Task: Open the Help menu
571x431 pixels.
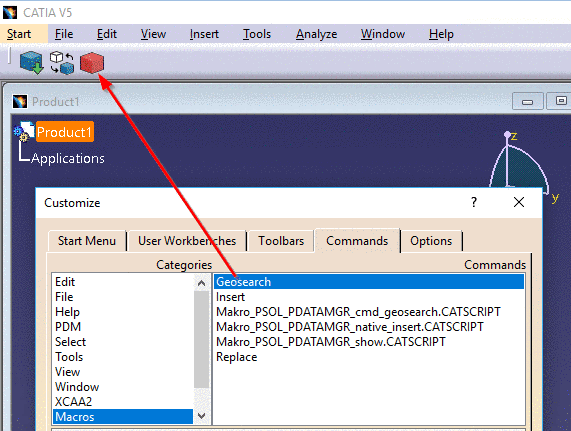Action: coord(441,34)
